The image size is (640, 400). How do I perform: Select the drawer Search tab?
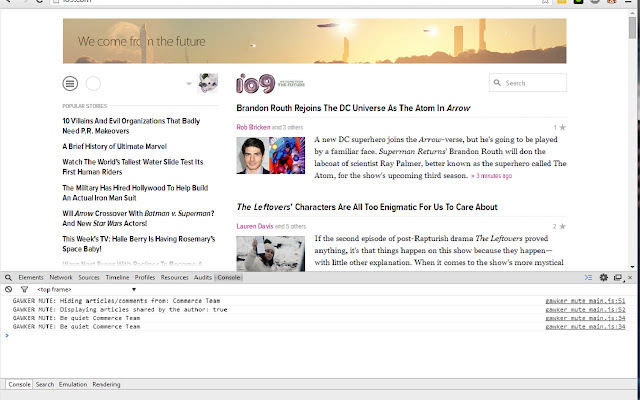(x=45, y=384)
